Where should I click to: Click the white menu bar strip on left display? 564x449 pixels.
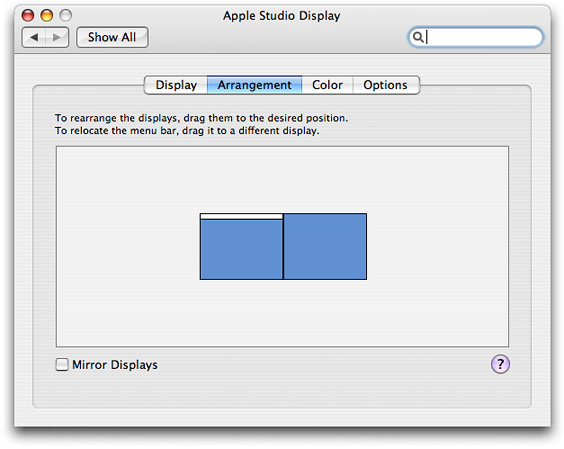click(241, 216)
